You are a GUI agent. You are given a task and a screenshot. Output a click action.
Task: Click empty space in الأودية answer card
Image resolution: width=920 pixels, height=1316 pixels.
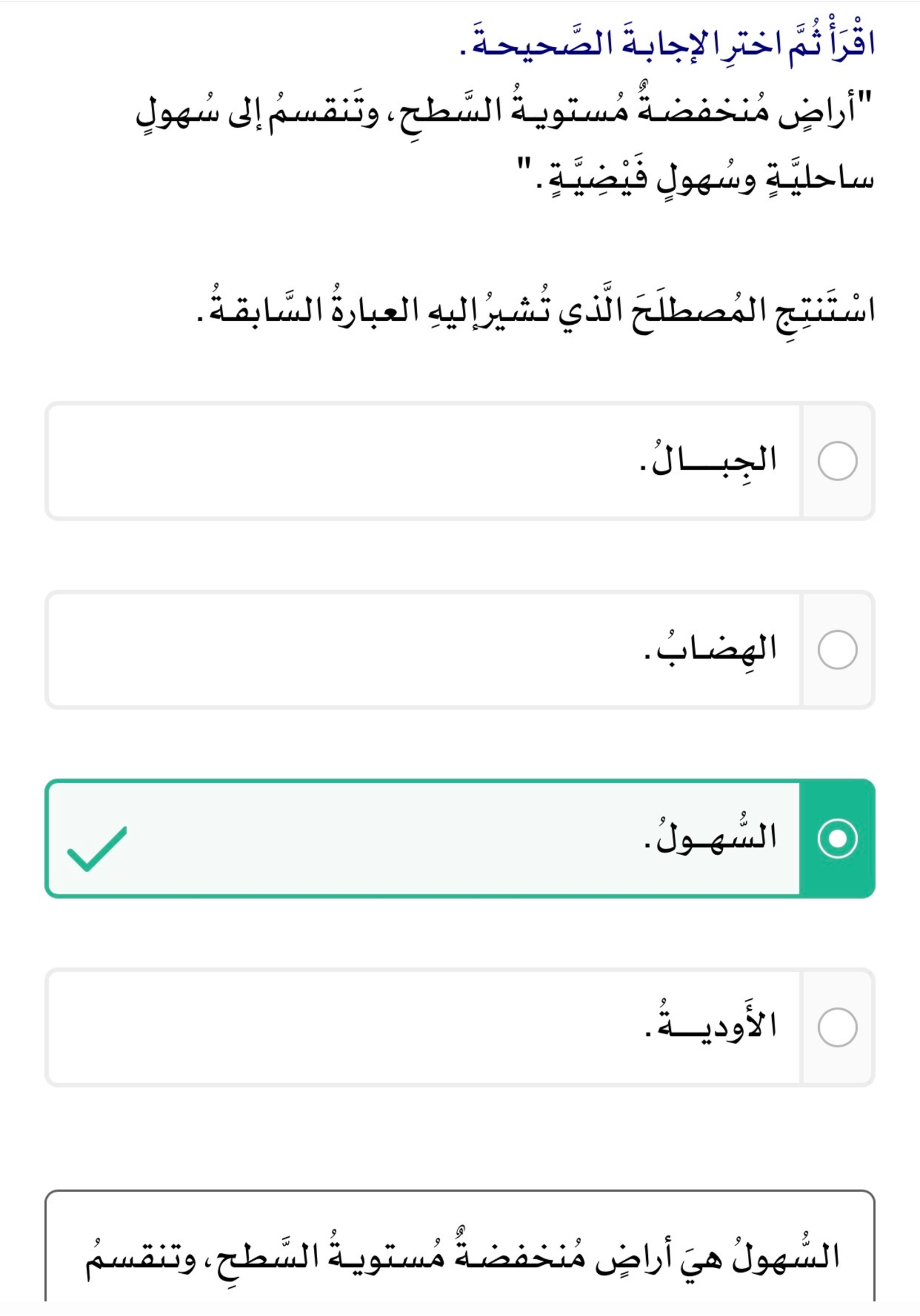point(344,1027)
